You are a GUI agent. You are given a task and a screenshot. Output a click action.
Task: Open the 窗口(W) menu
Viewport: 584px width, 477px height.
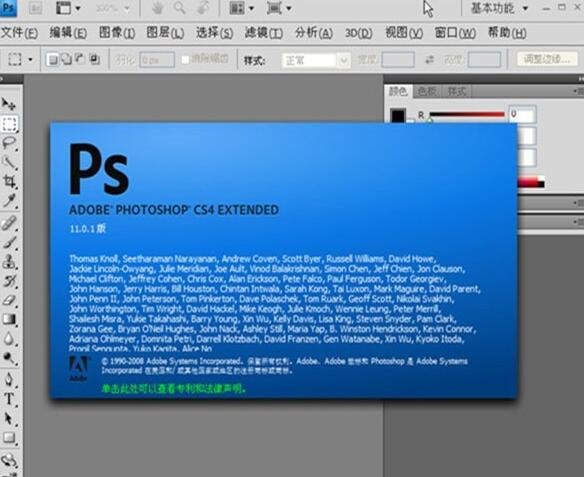pos(455,33)
